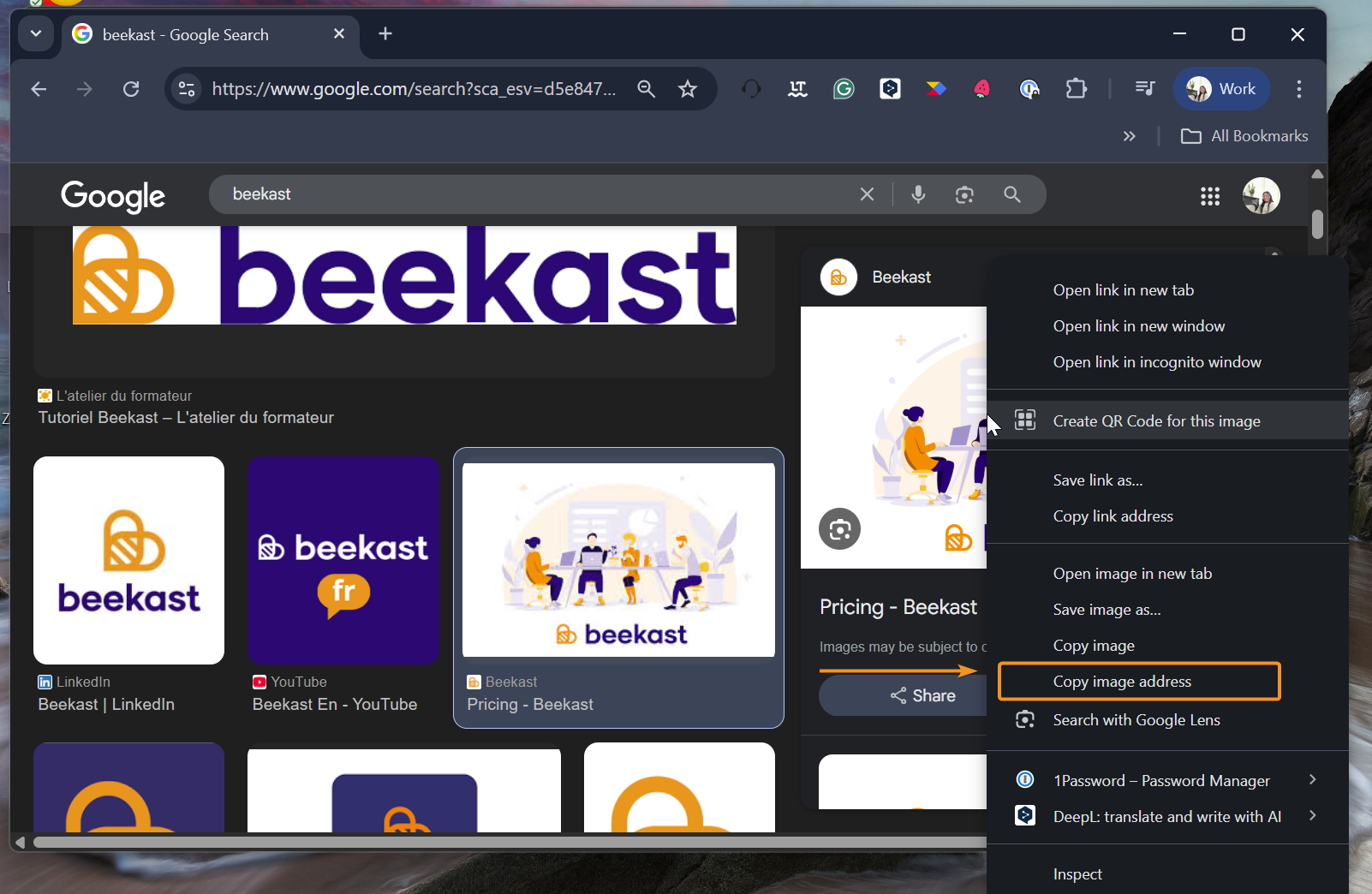Open the tab search dropdown arrow
This screenshot has height=894, width=1372.
[36, 34]
